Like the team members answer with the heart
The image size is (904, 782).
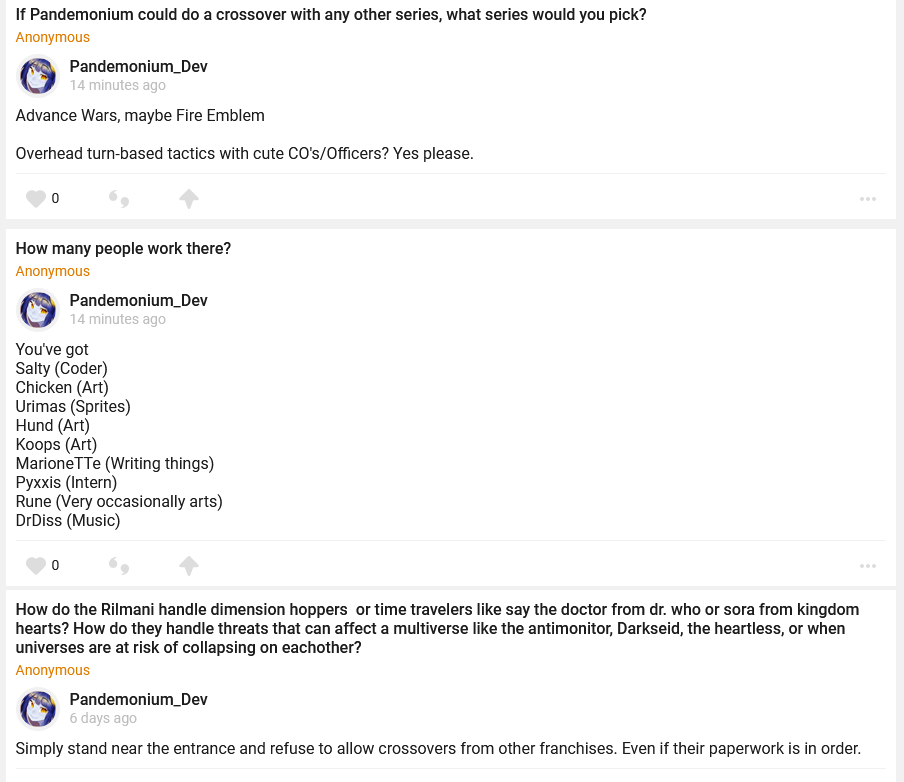(36, 566)
